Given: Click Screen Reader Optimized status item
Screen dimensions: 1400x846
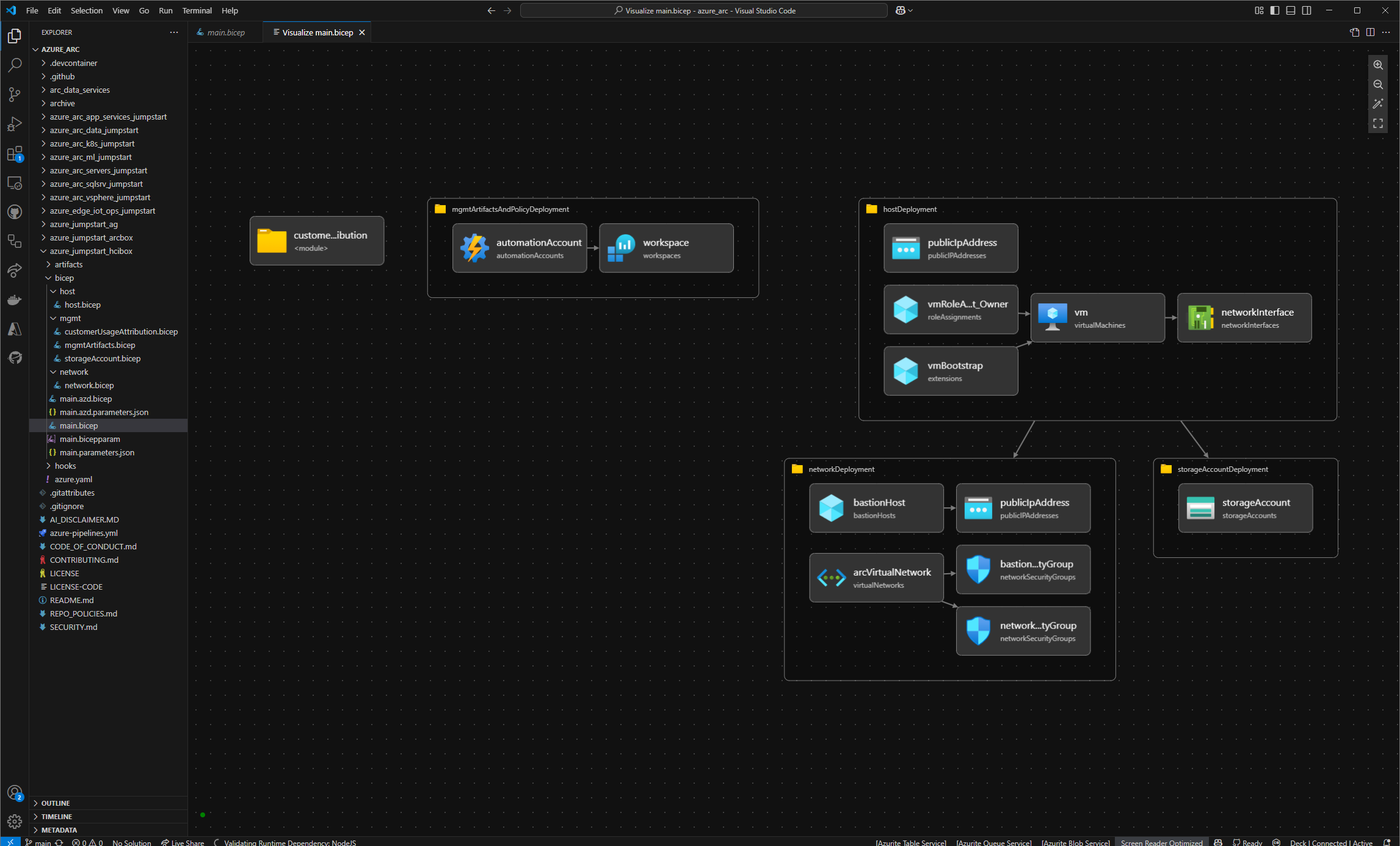Looking at the screenshot, I should (x=1161, y=842).
